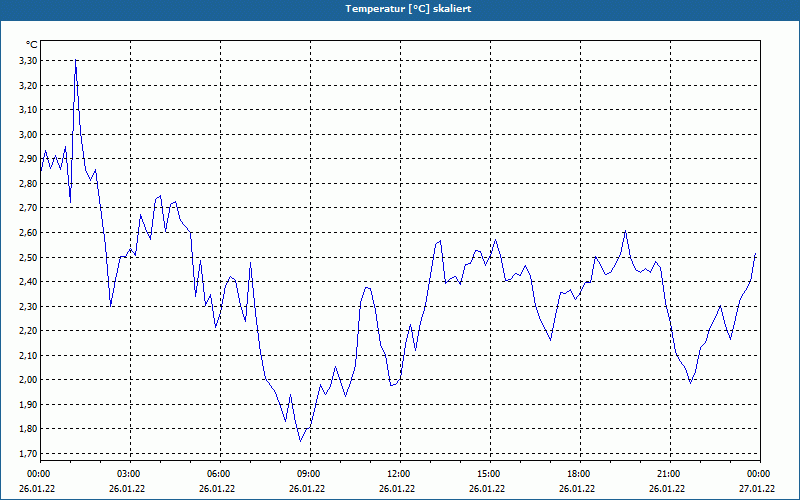Select the 12:00 time tick label
Image resolution: width=800 pixels, height=500 pixels.
[x=397, y=474]
